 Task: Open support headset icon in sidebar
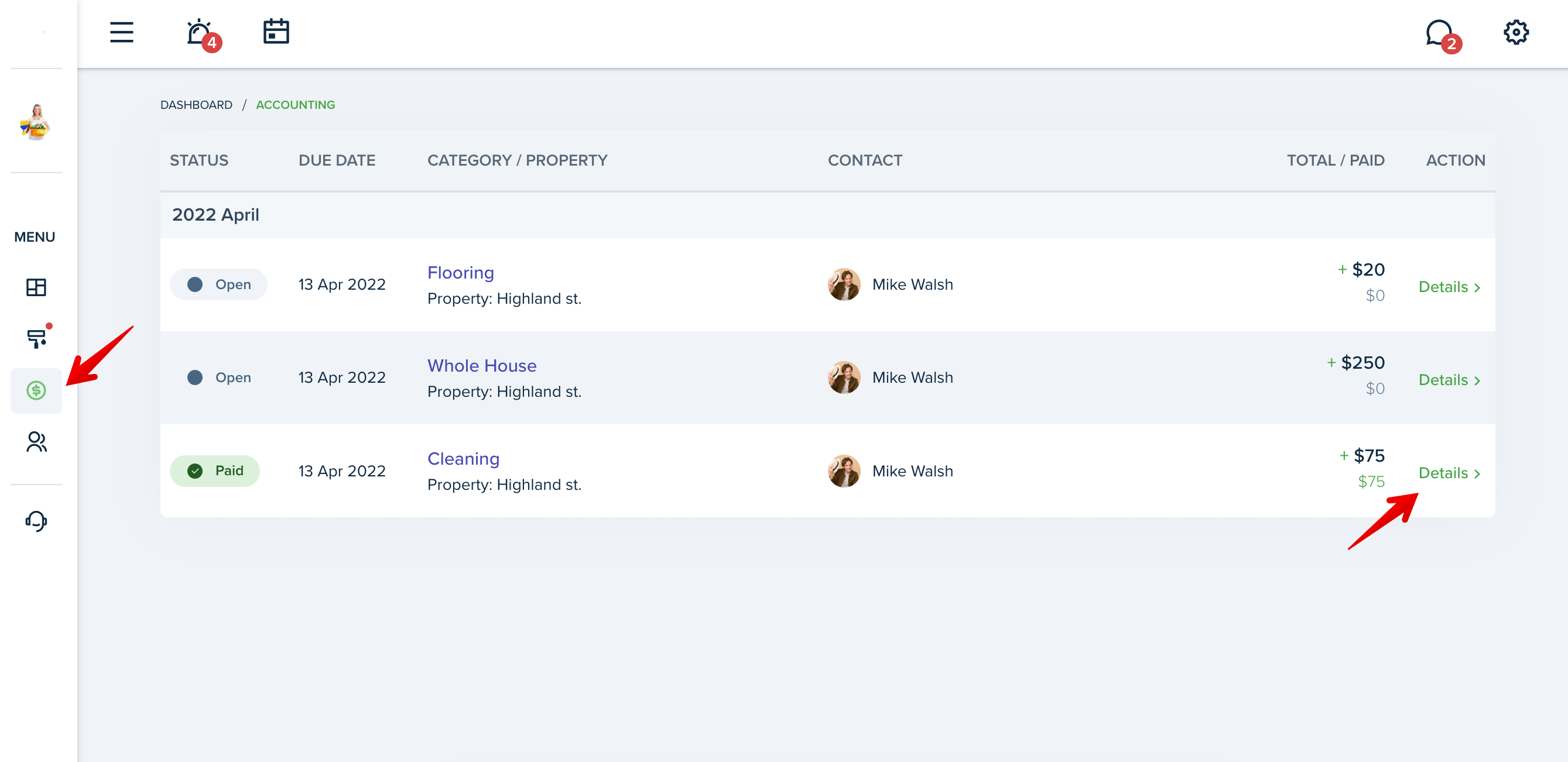[x=36, y=521]
